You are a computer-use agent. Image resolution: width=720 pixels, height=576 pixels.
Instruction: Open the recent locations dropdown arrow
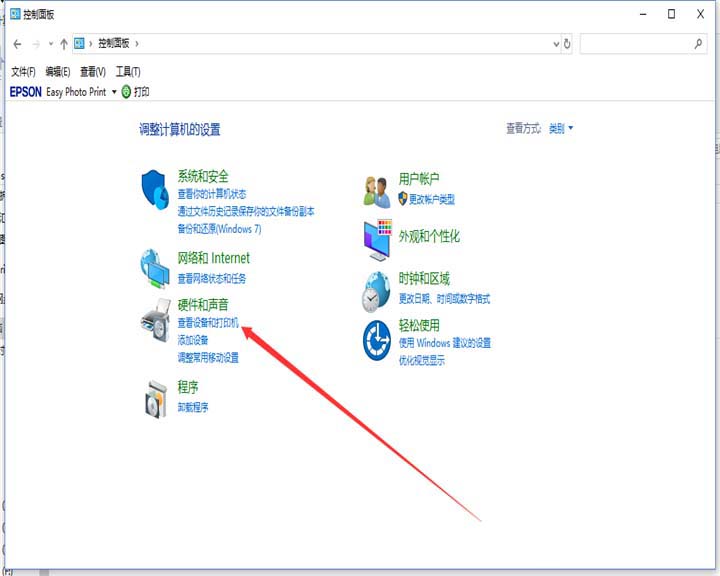pos(51,44)
